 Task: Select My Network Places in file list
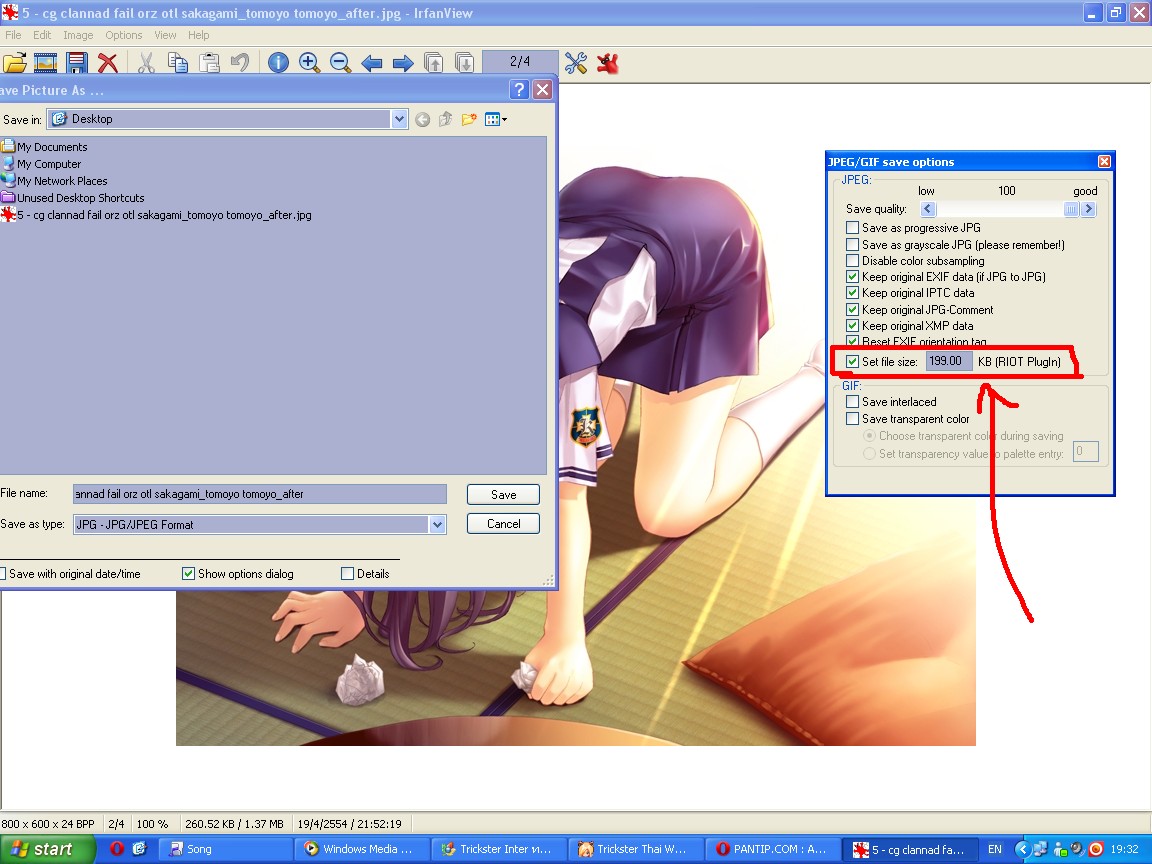54,181
